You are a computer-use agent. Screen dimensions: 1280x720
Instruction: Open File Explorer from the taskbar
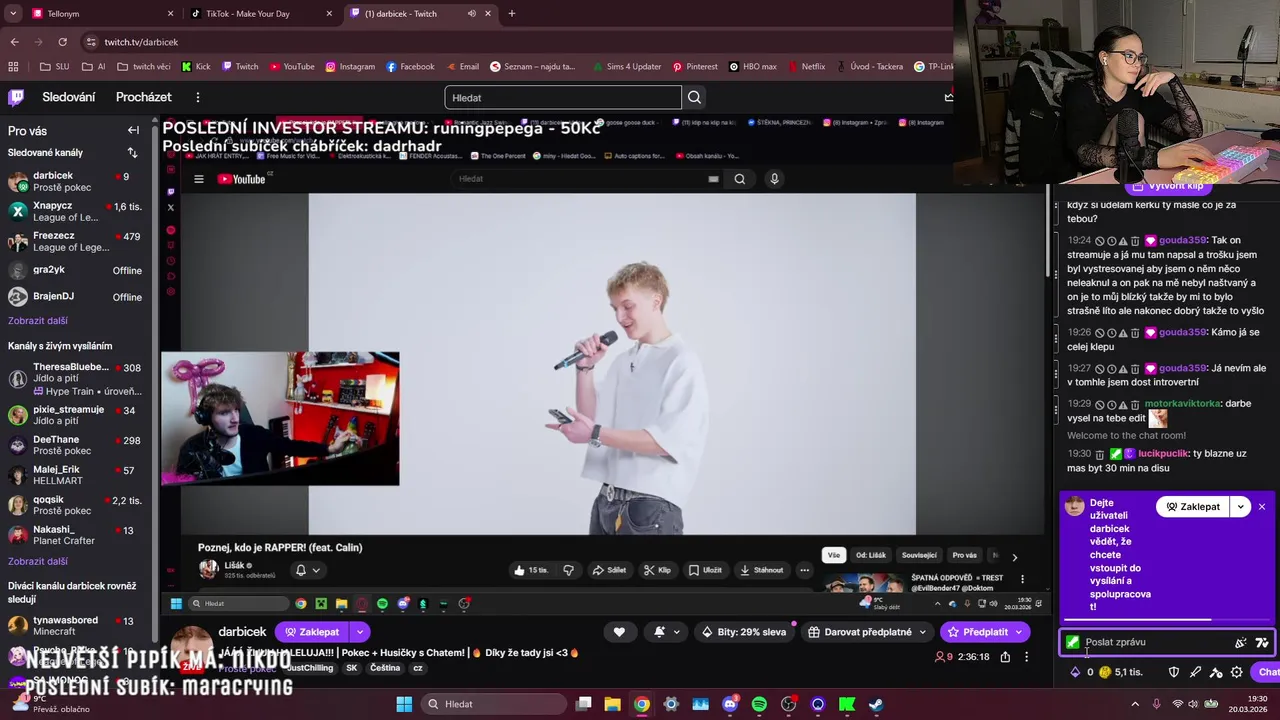612,704
